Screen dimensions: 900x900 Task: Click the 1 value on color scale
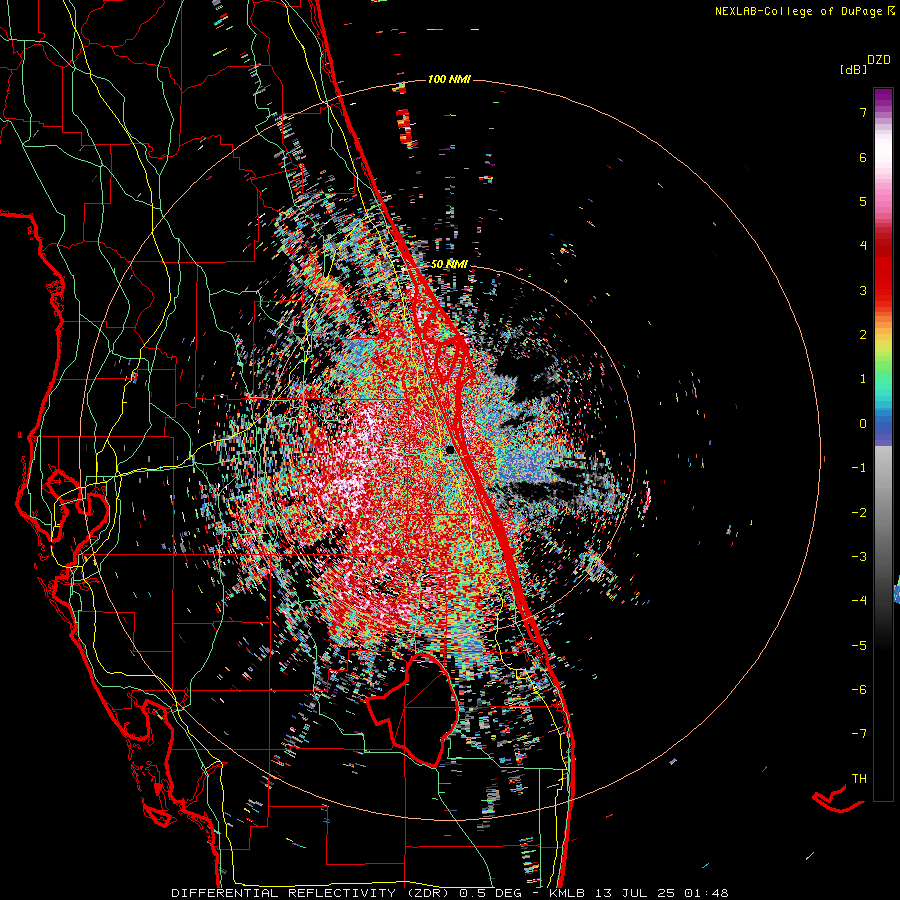863,379
